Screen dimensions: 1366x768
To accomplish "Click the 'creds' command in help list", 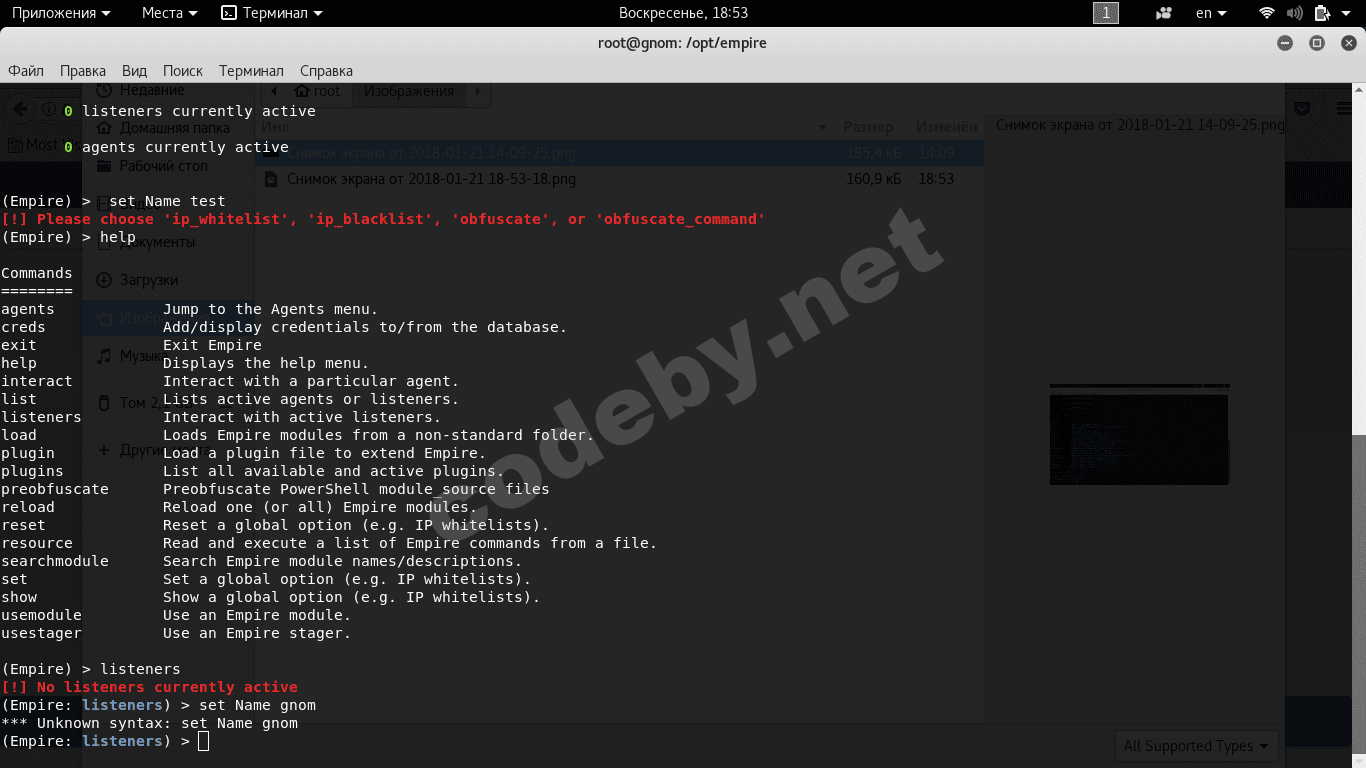I will pos(23,327).
